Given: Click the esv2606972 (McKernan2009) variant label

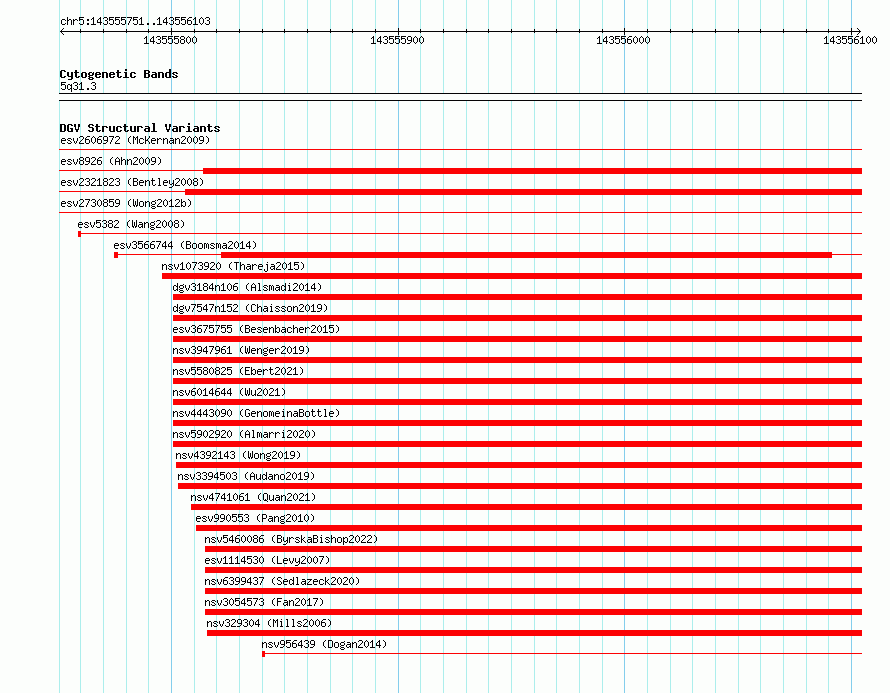Looking at the screenshot, I should (x=135, y=140).
